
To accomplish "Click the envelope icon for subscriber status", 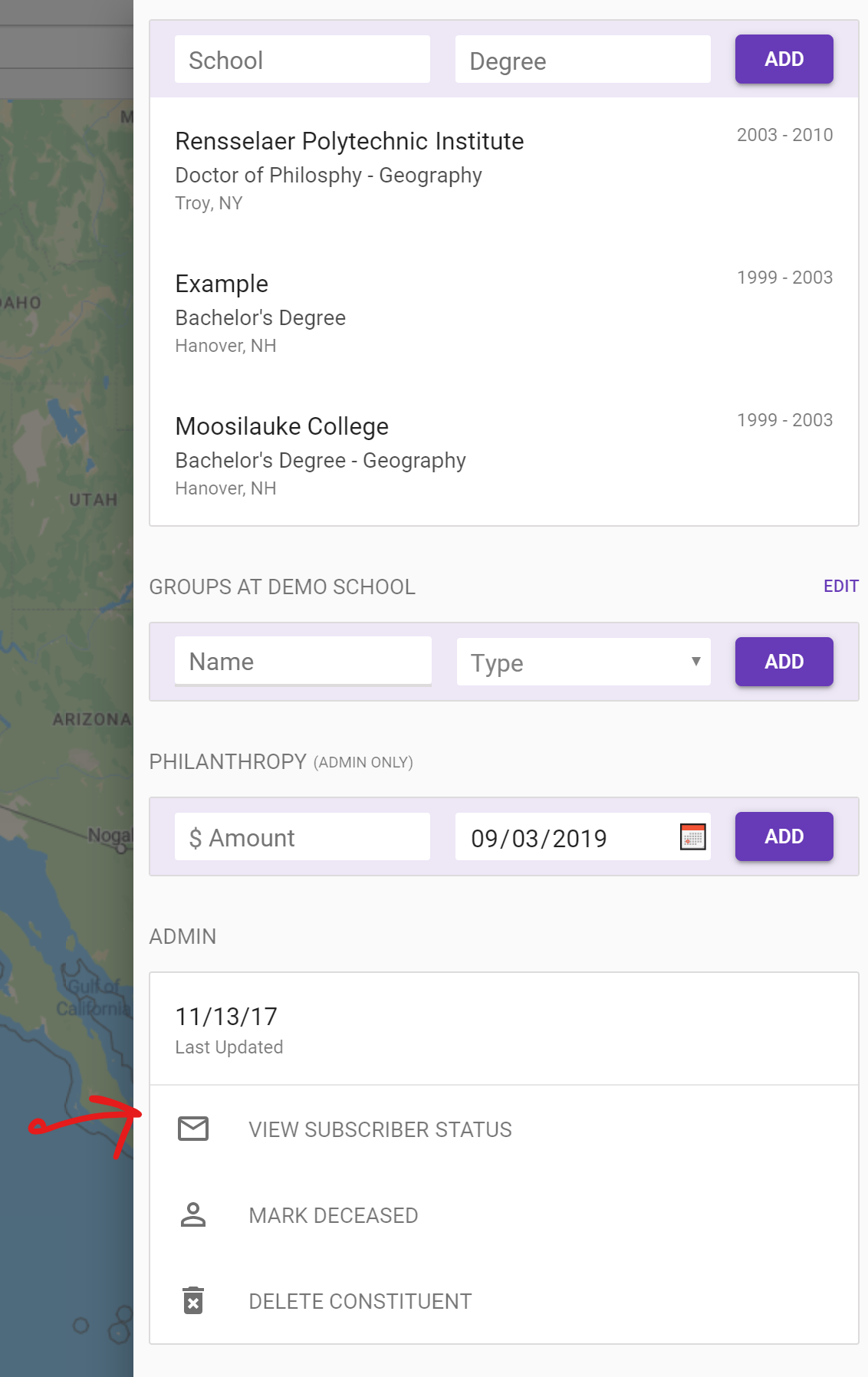I will click(x=193, y=1129).
